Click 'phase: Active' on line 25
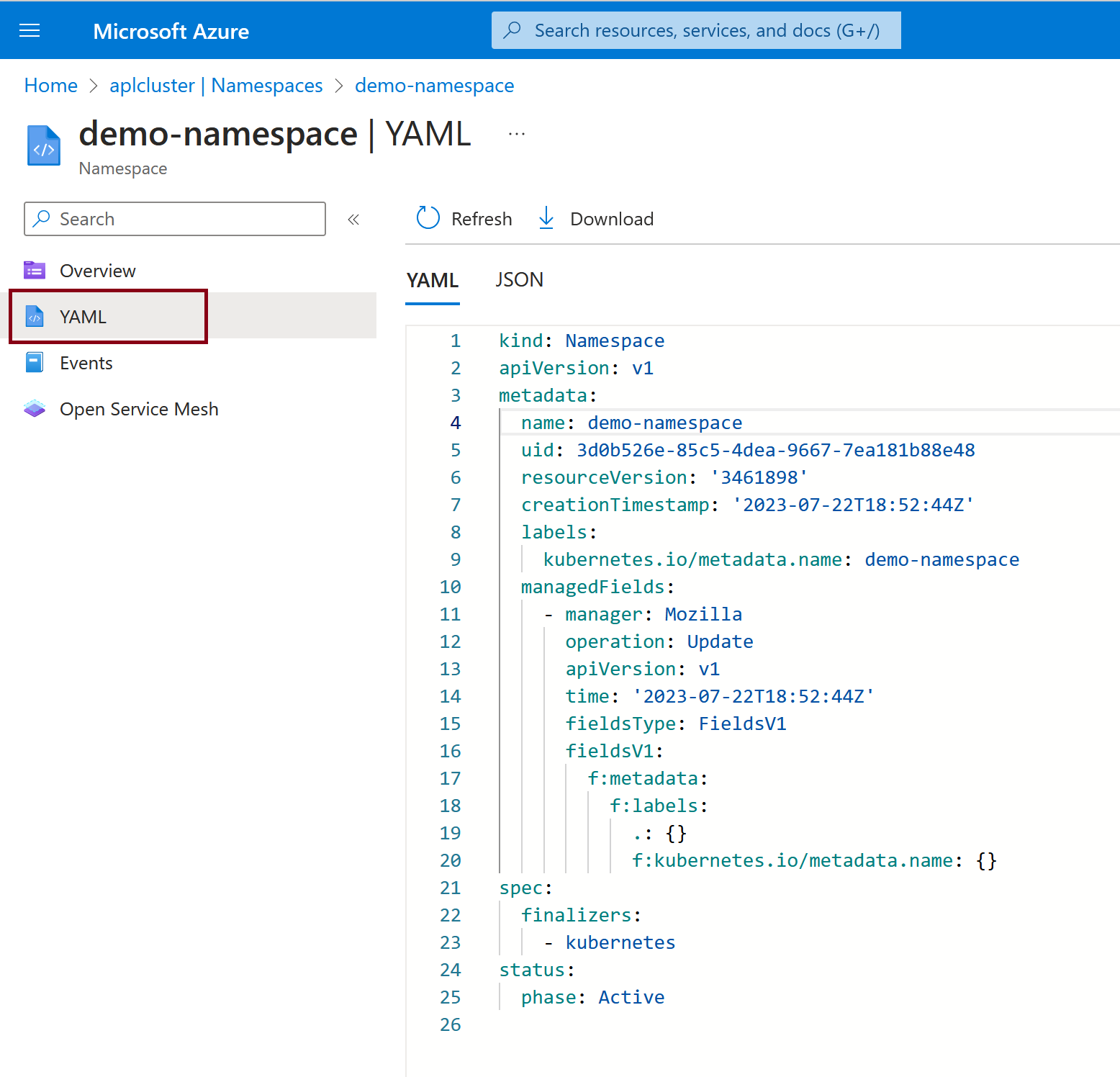The height and width of the screenshot is (1077, 1120). (x=593, y=997)
